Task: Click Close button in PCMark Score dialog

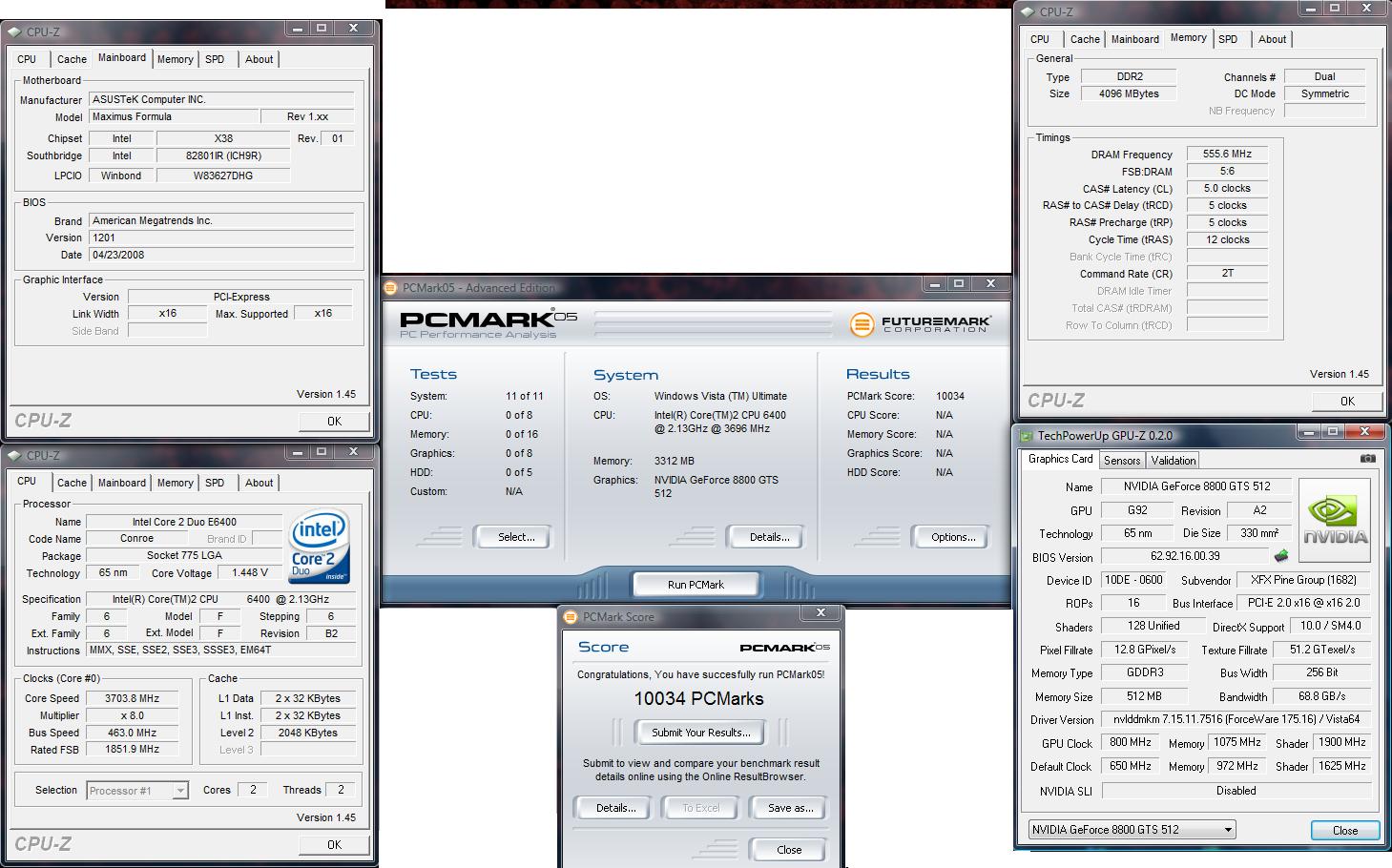Action: point(789,850)
